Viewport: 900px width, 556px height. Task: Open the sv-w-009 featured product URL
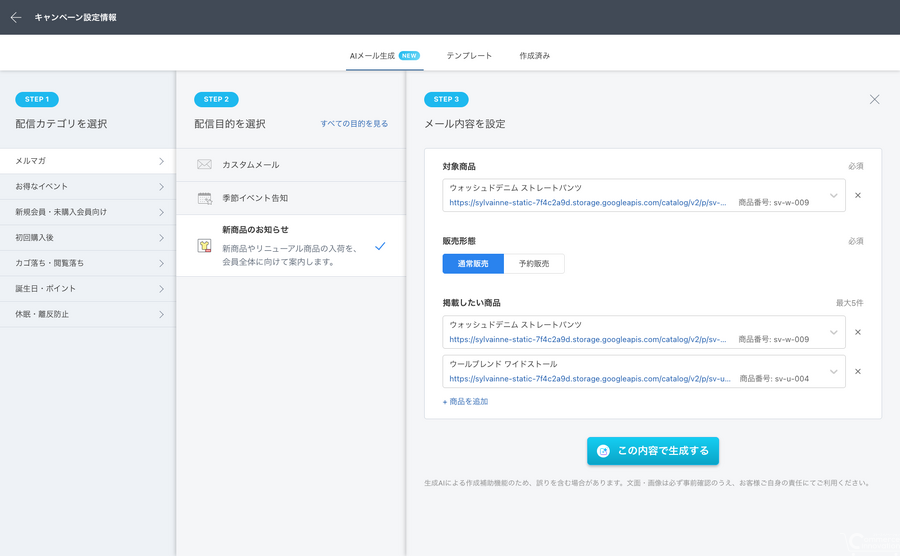coord(587,339)
